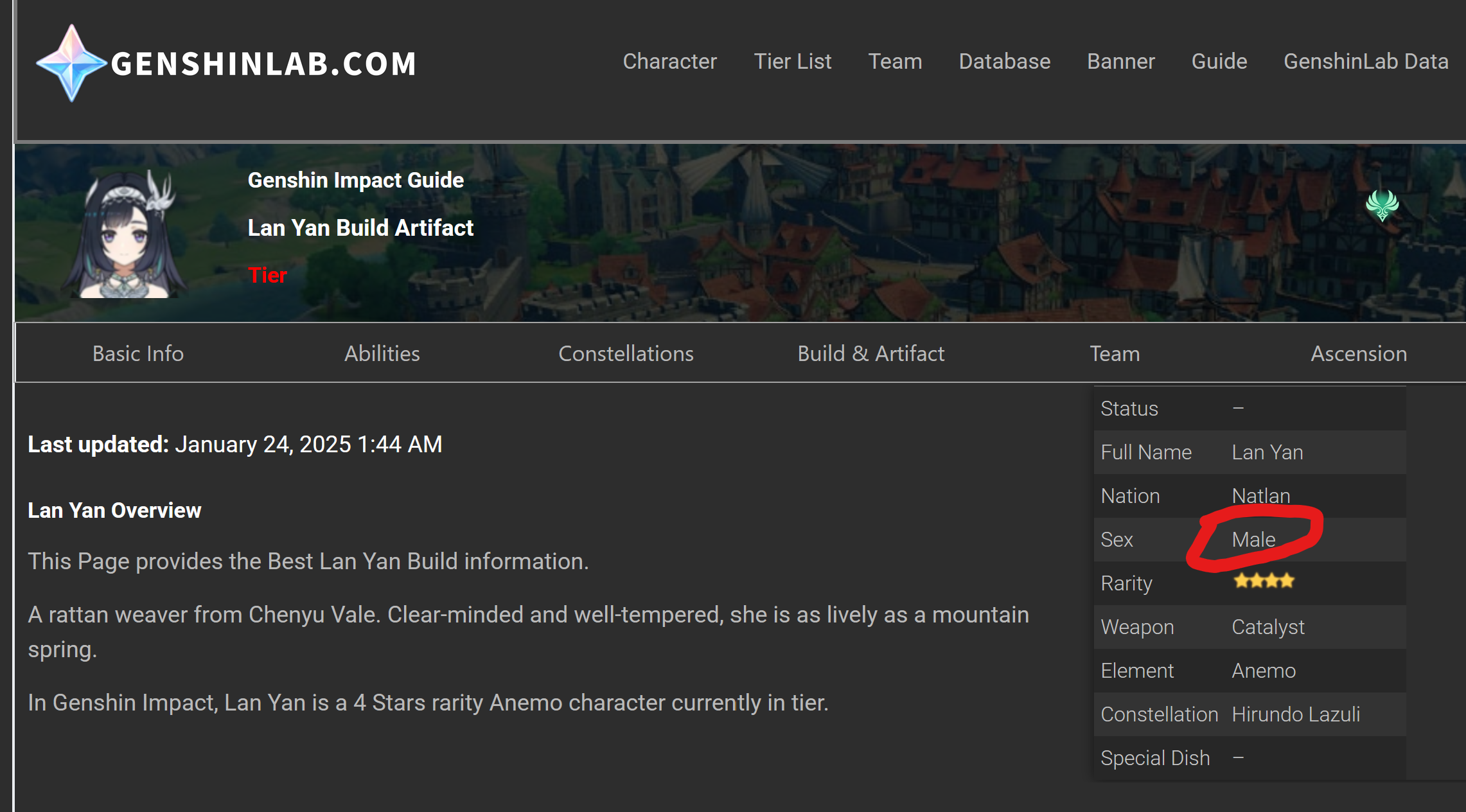Switch to the Ascension tab
Screen dimensions: 1466x812
click(x=1359, y=353)
